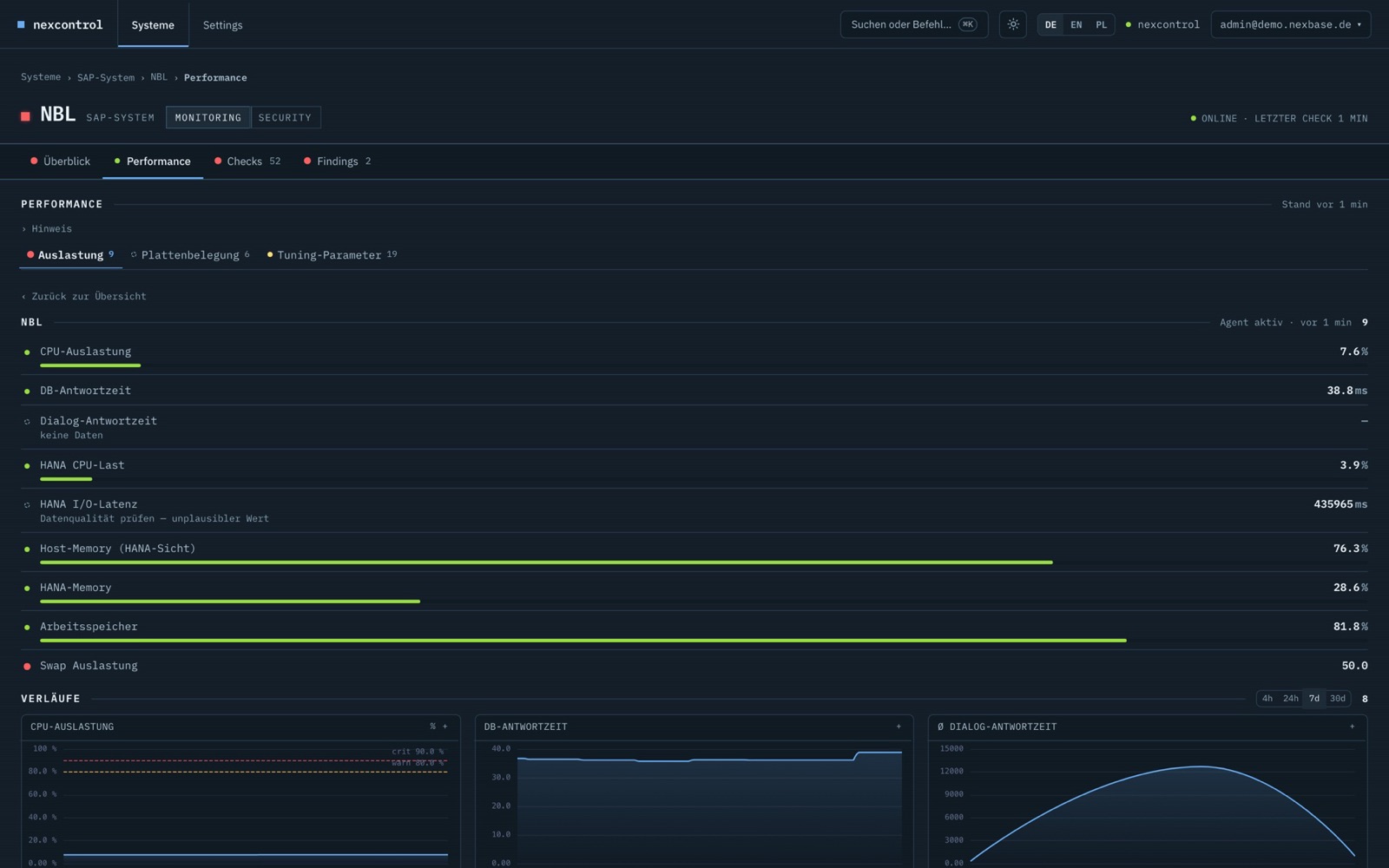This screenshot has width=1389, height=868.
Task: Set language to DE
Action: [1050, 24]
